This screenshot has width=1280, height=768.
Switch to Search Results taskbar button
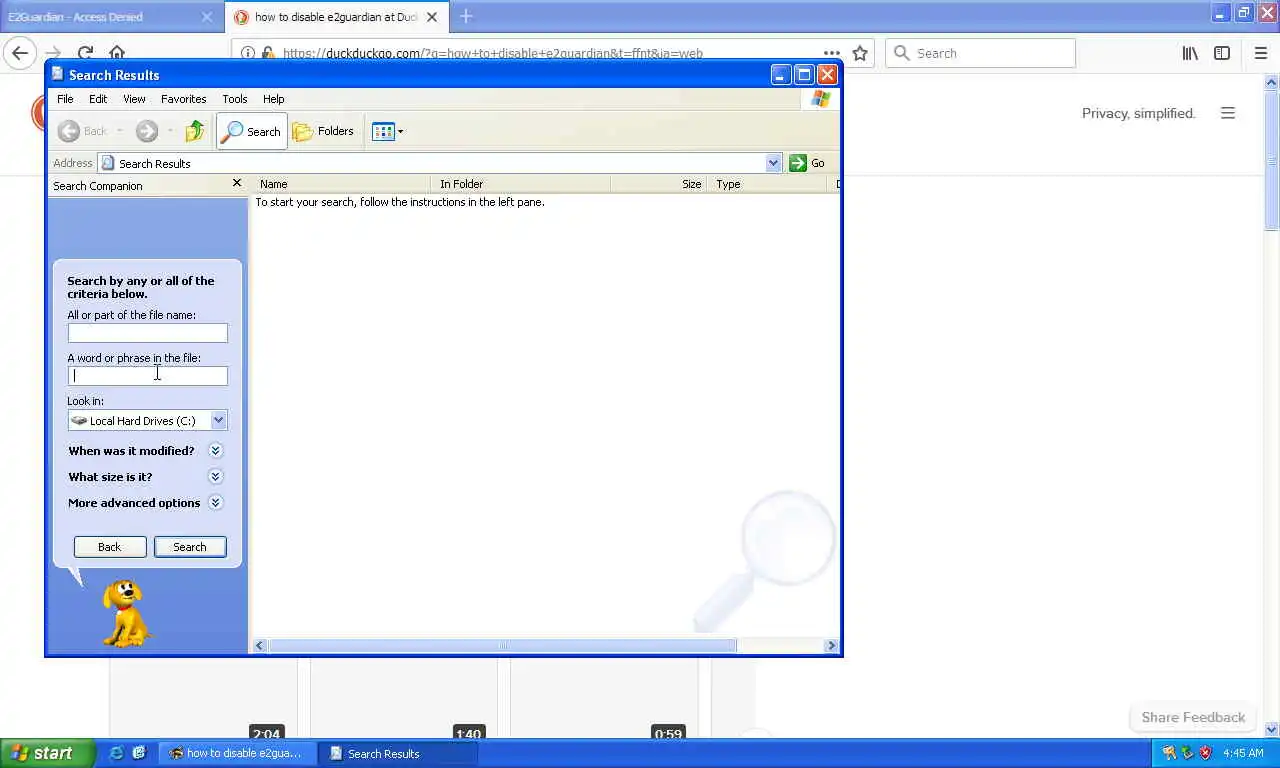point(398,753)
